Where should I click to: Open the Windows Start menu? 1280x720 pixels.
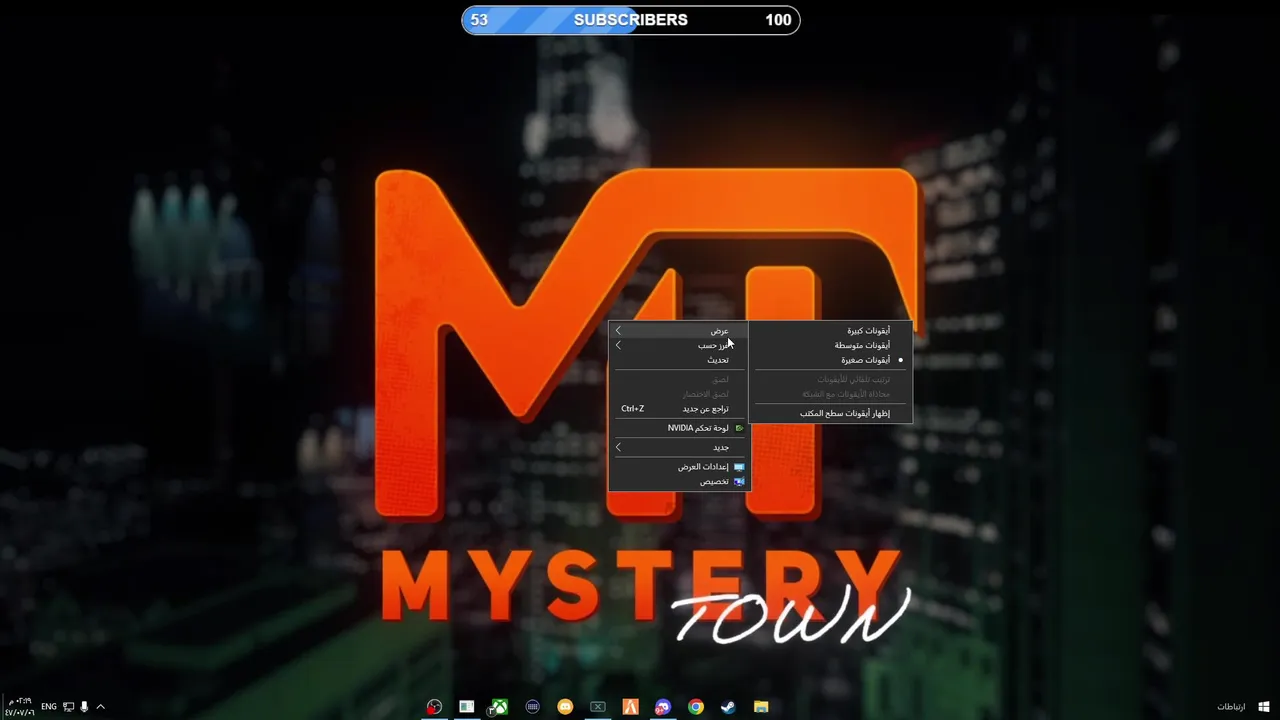pyautogui.click(x=1264, y=707)
